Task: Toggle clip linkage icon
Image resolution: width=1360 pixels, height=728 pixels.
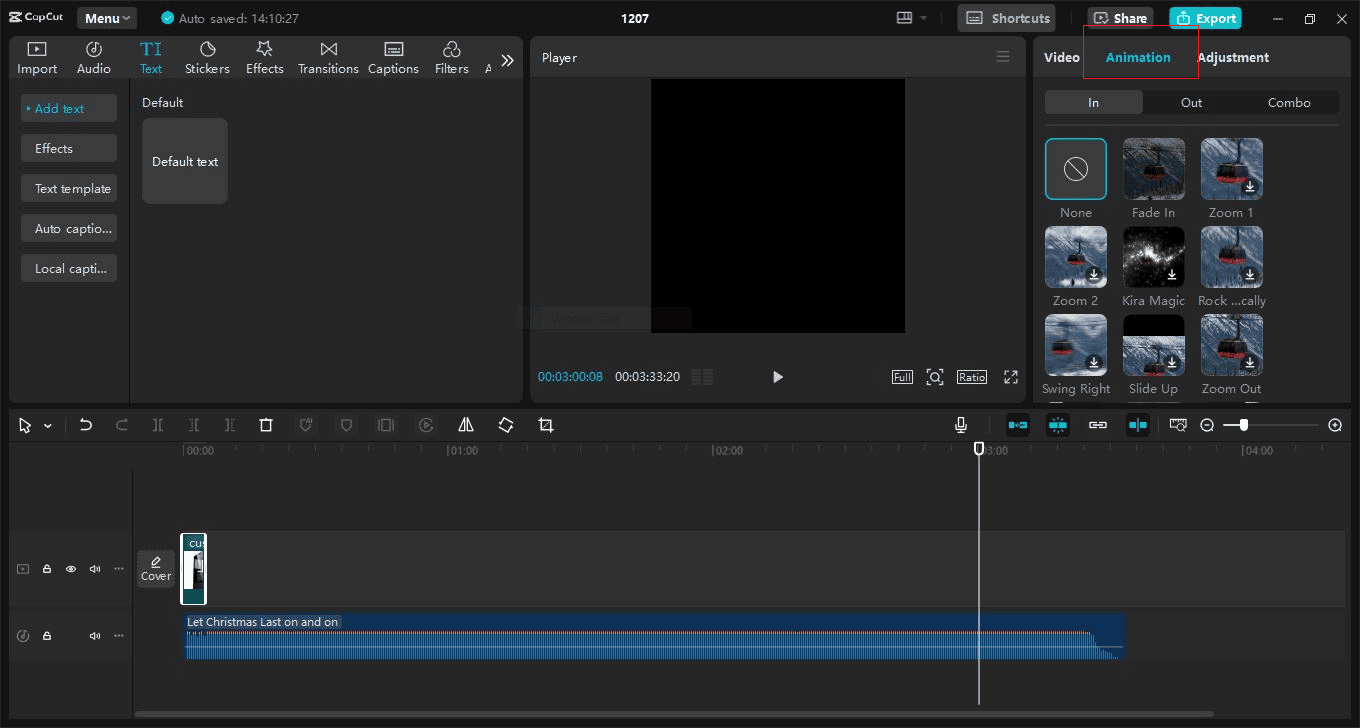Action: pos(1098,425)
